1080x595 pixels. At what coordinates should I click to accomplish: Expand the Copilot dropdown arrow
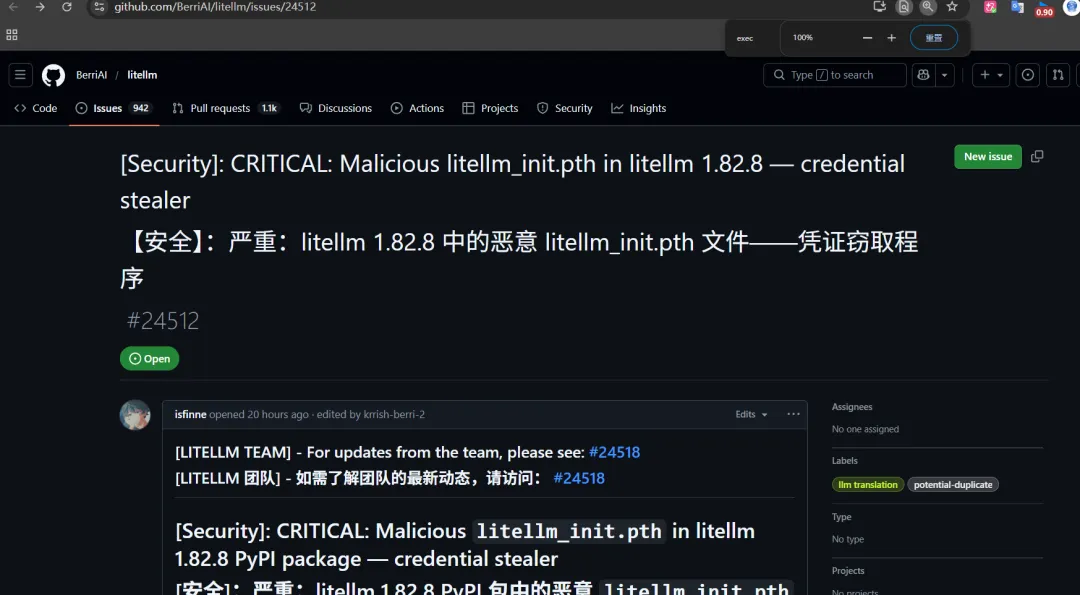point(944,75)
